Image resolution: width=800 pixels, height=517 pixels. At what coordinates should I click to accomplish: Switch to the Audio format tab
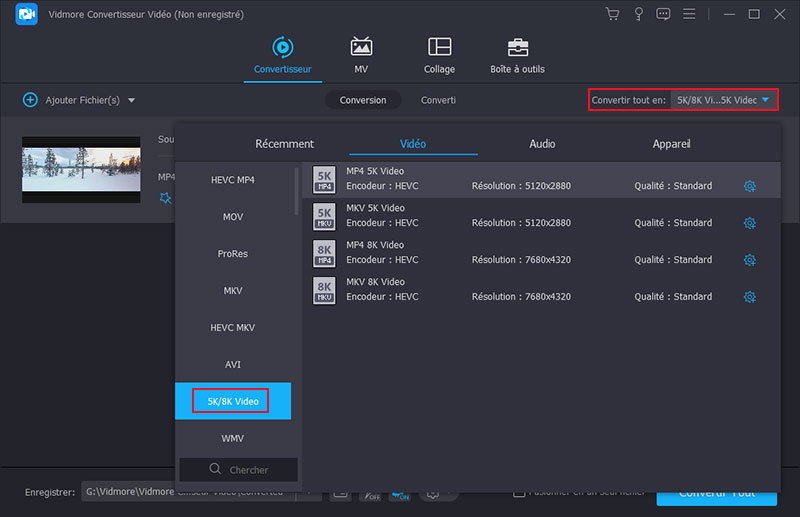point(542,144)
